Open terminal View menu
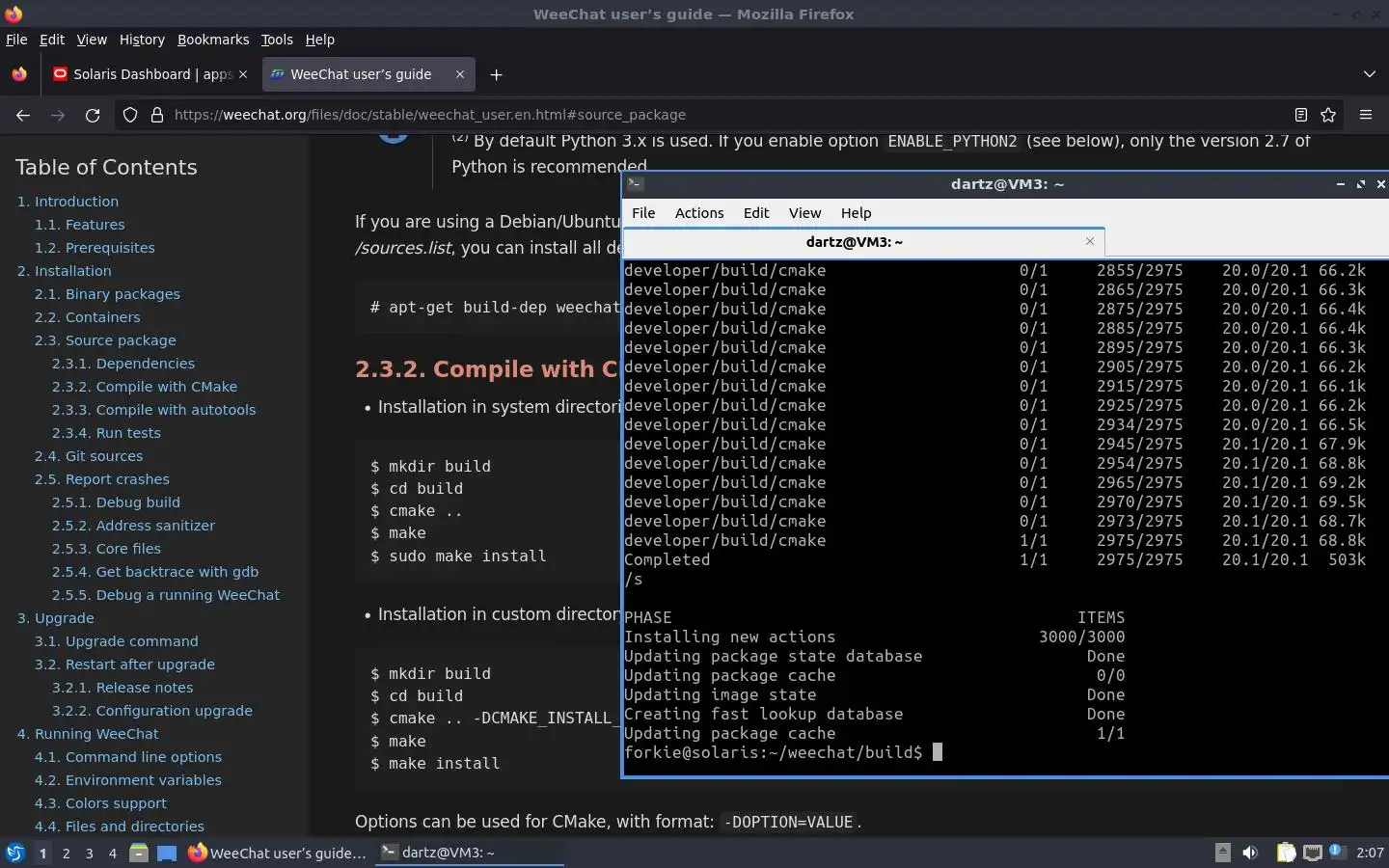This screenshot has height=868, width=1389. (804, 213)
